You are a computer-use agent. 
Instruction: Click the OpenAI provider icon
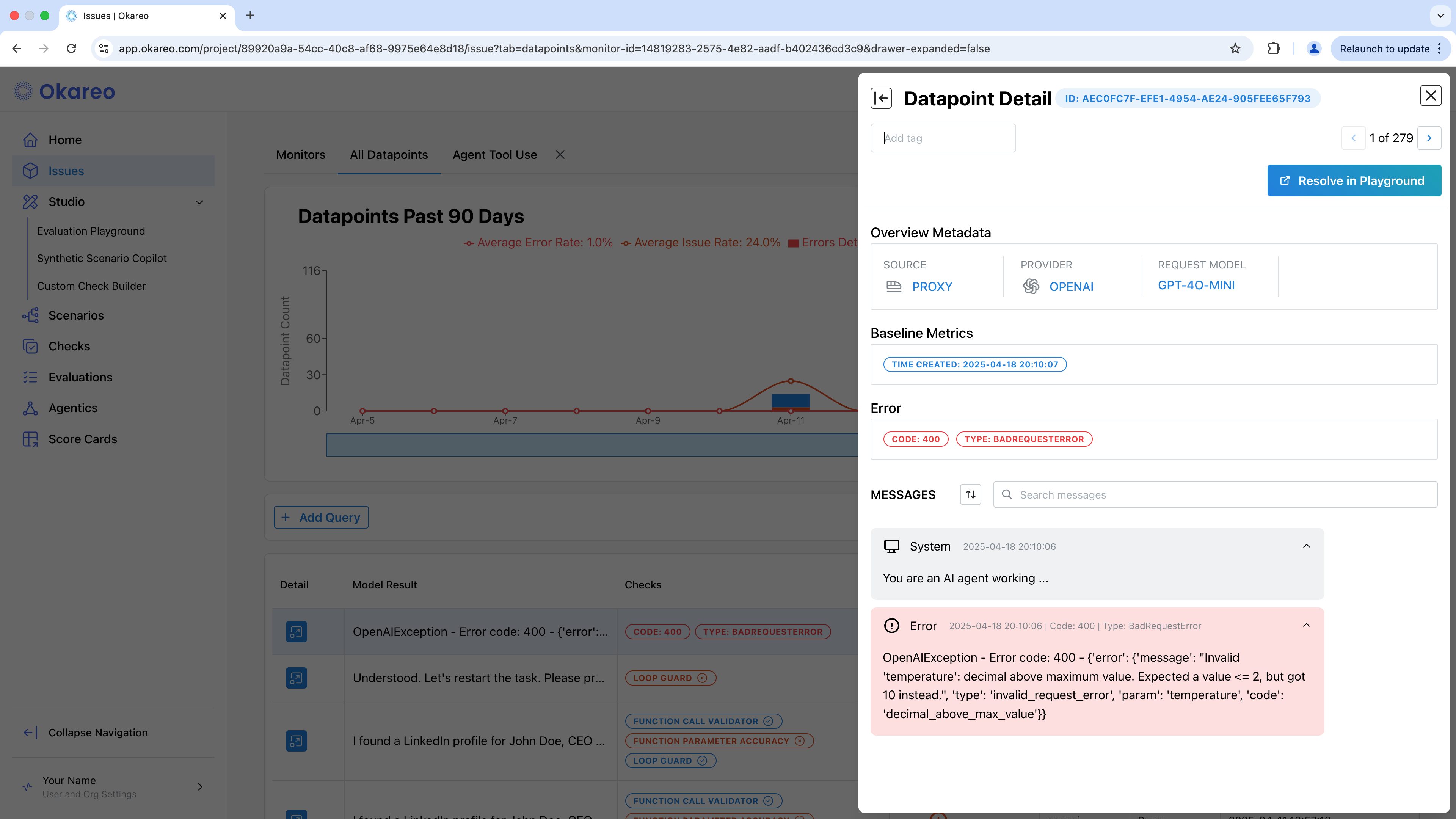point(1031,287)
